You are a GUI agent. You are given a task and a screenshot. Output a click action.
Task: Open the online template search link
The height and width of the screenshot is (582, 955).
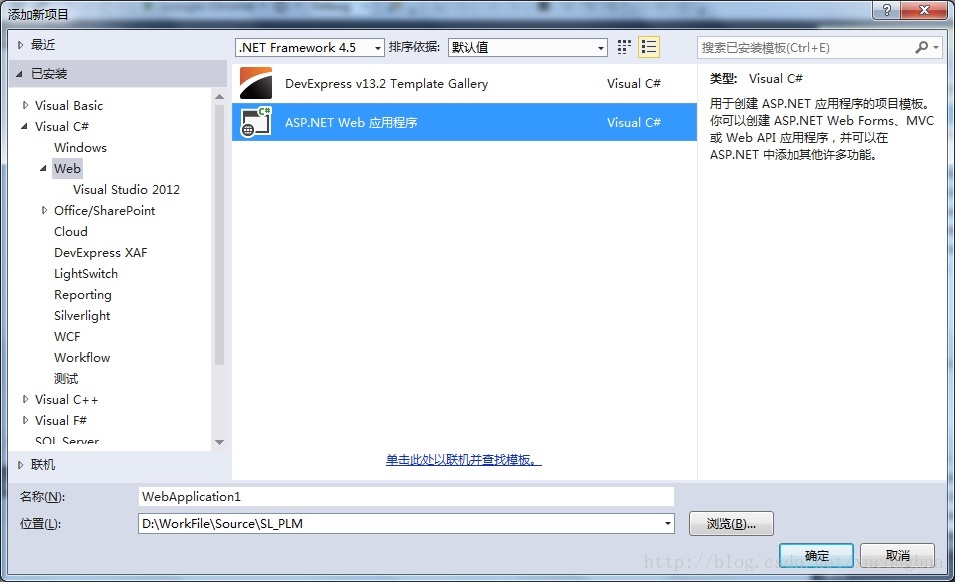coord(463,460)
